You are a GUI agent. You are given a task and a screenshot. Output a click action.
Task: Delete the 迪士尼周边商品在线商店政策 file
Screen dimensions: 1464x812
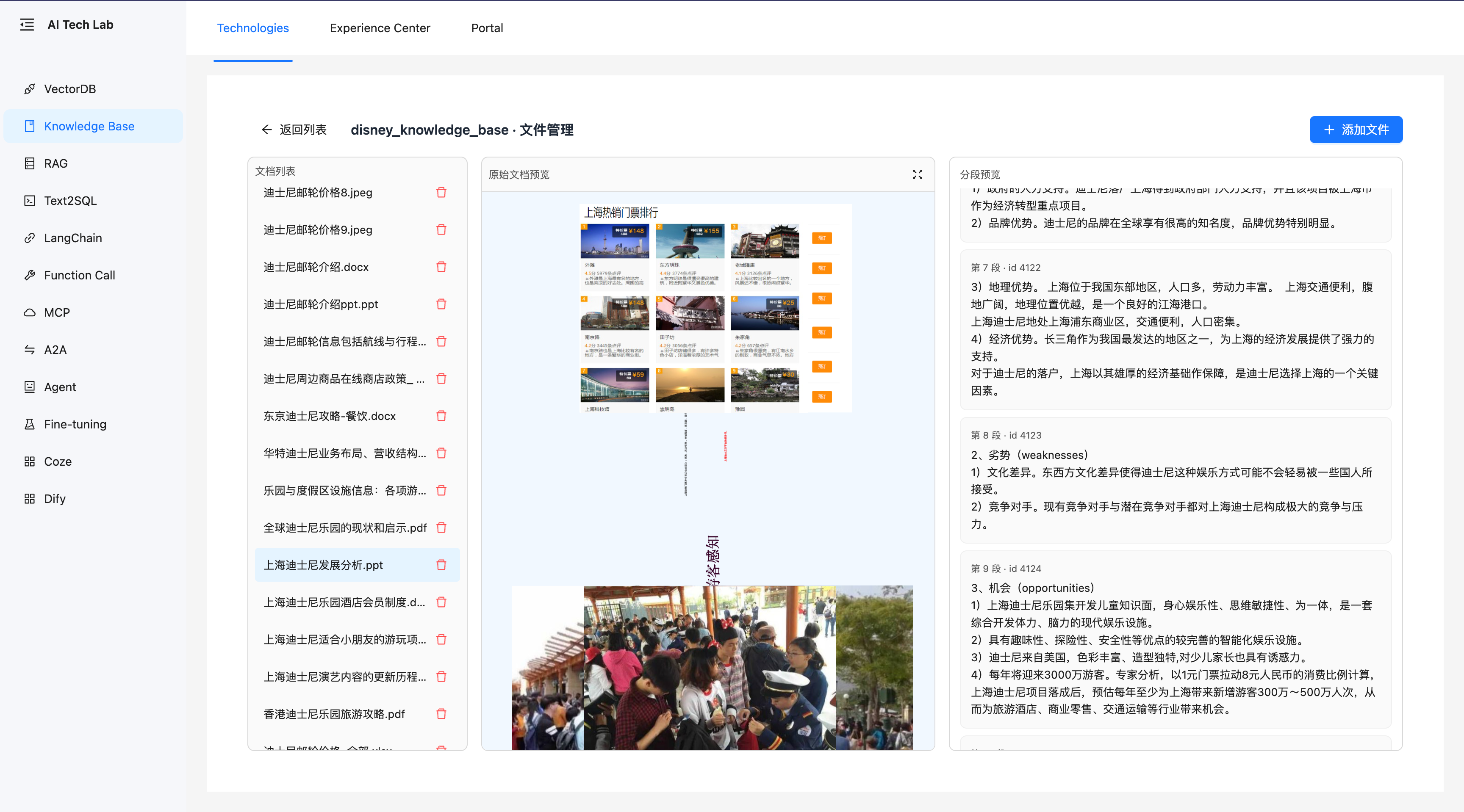pyautogui.click(x=441, y=379)
